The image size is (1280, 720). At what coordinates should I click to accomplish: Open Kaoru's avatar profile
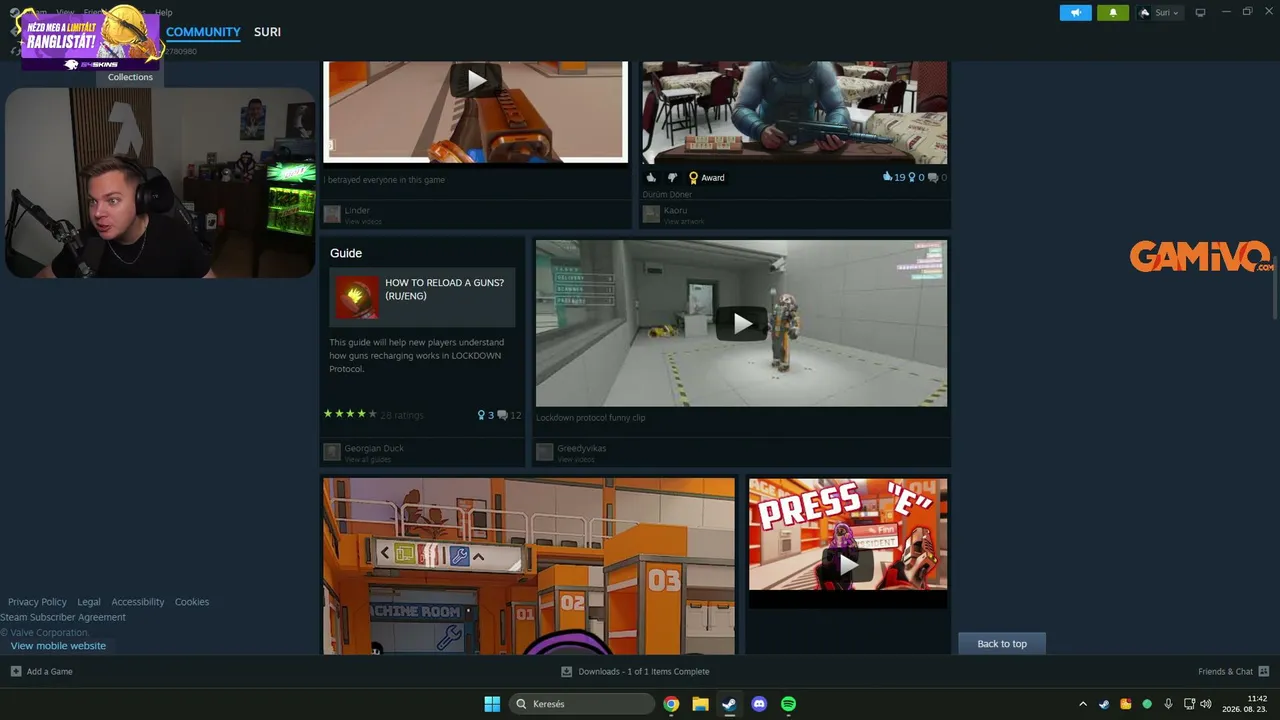click(651, 214)
